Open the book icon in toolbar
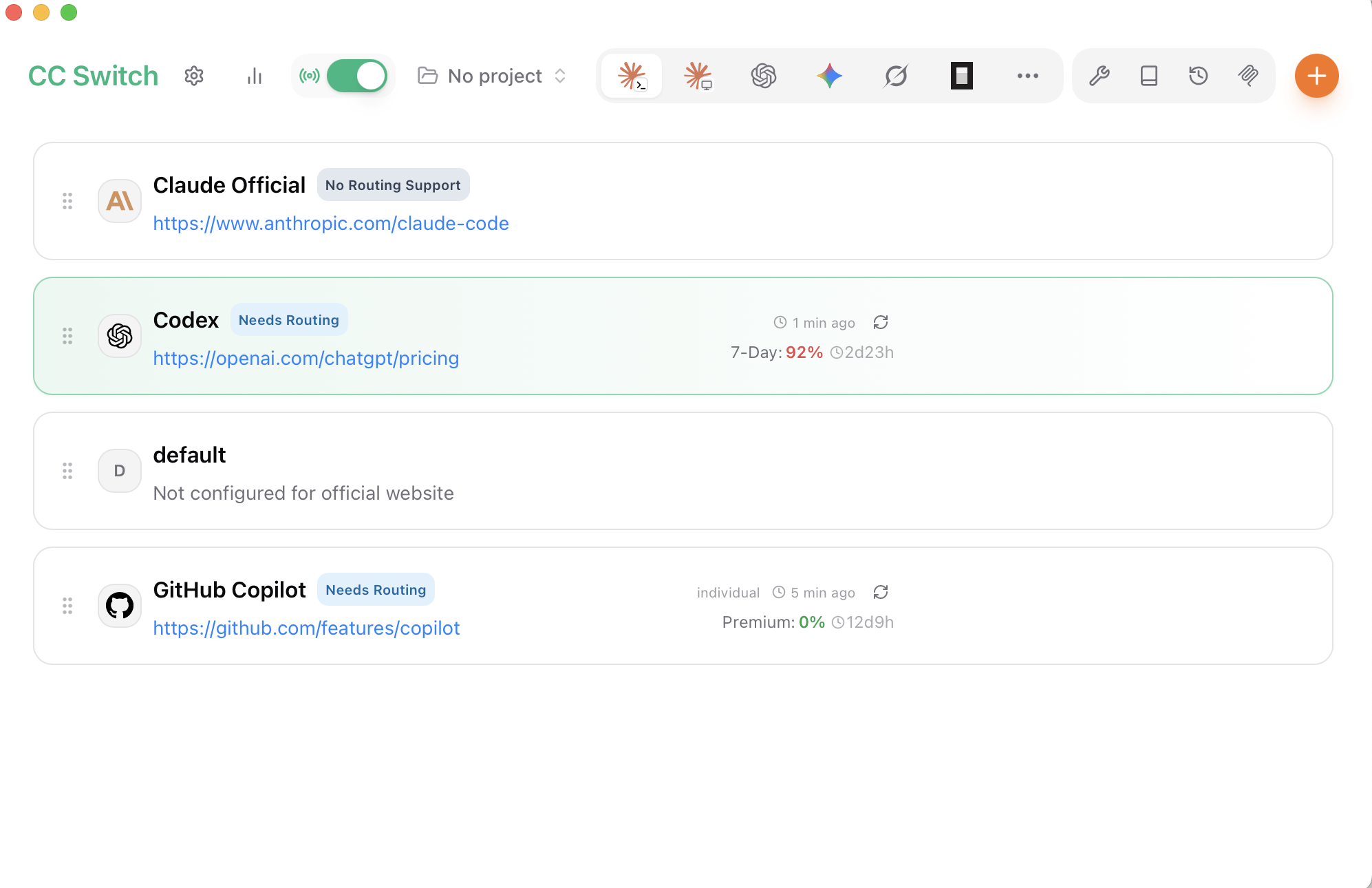 pos(1149,76)
